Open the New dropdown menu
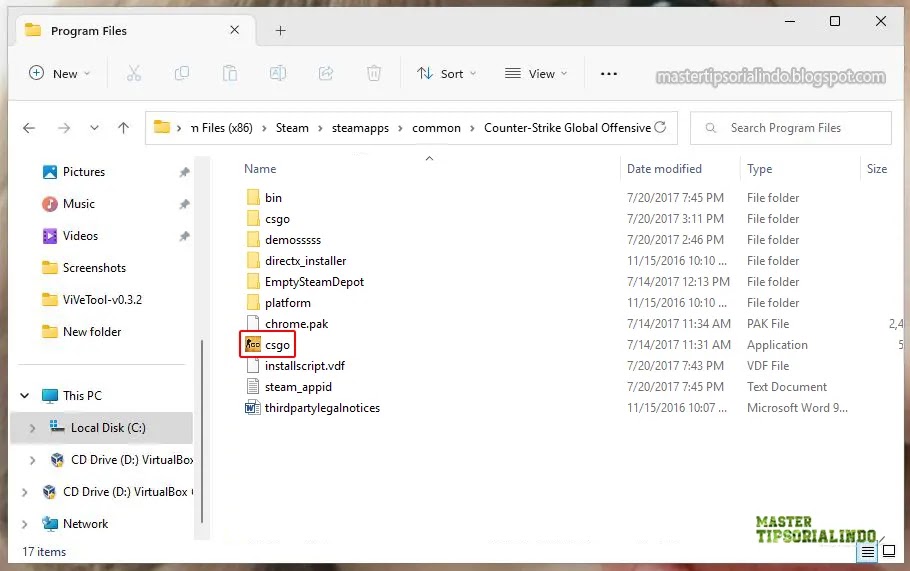The height and width of the screenshot is (571, 910). [x=60, y=74]
